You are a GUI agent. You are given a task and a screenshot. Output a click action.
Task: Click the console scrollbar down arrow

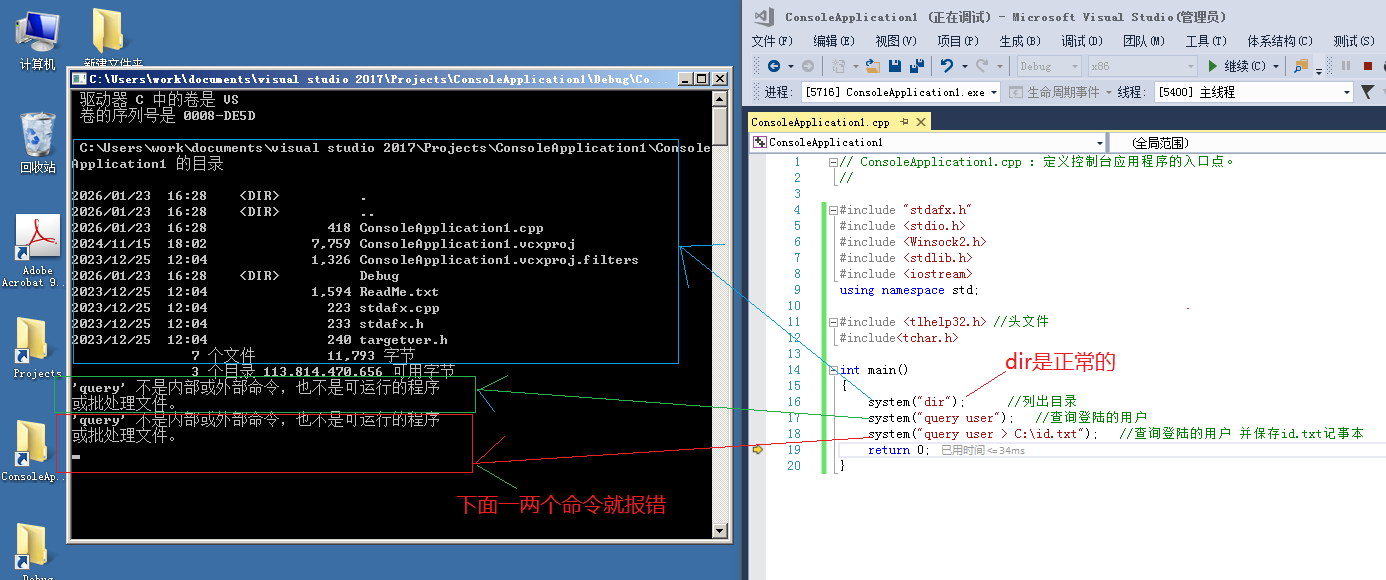pyautogui.click(x=720, y=529)
